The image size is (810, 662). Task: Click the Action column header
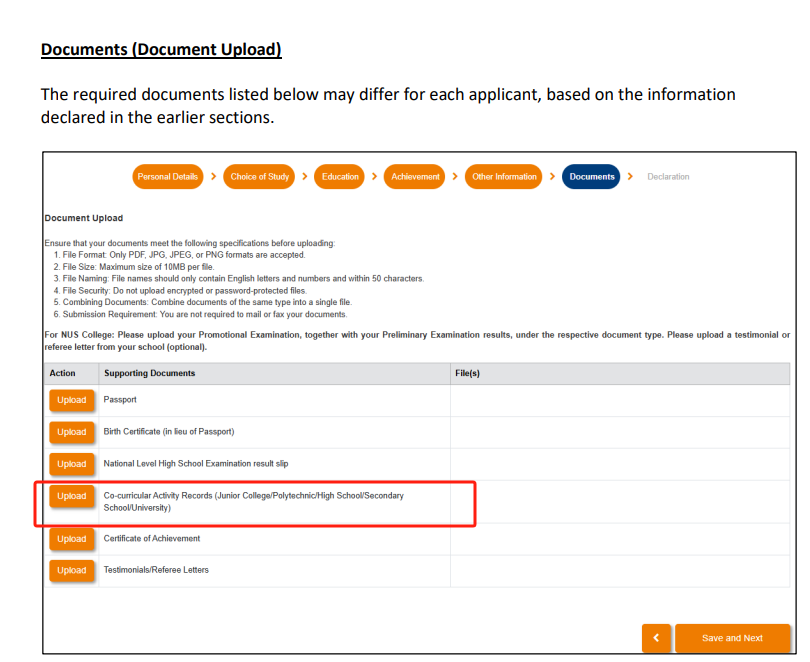(x=62, y=373)
